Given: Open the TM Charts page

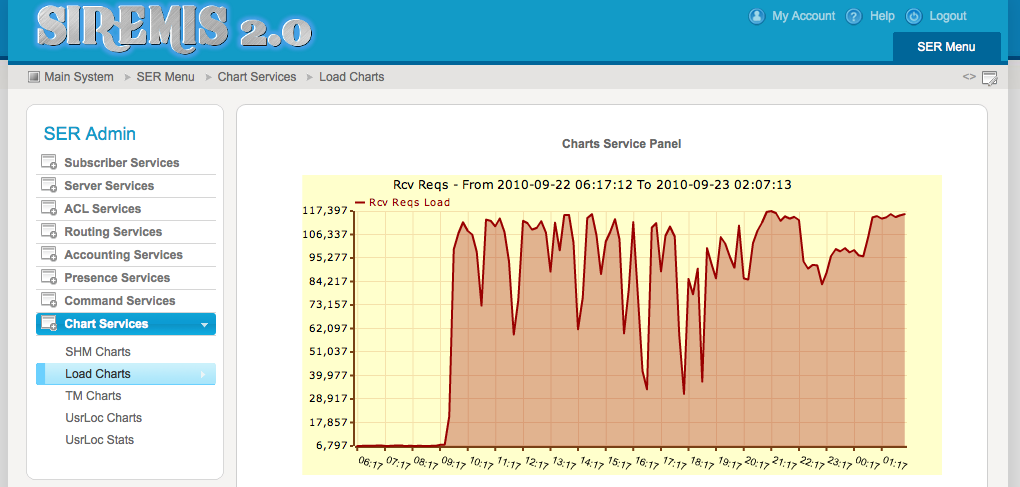Looking at the screenshot, I should tap(94, 396).
